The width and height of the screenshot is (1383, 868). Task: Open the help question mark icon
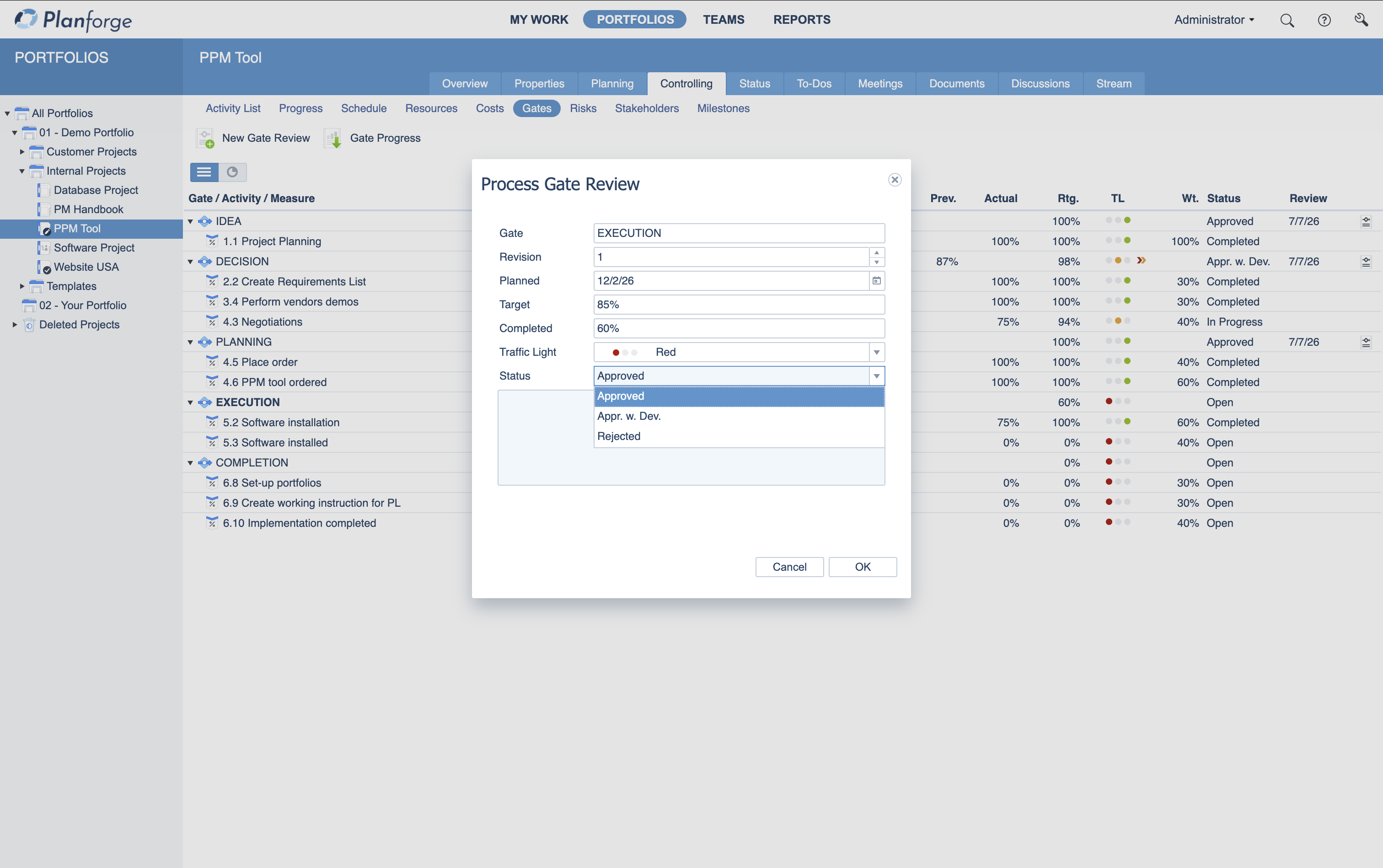pyautogui.click(x=1324, y=20)
